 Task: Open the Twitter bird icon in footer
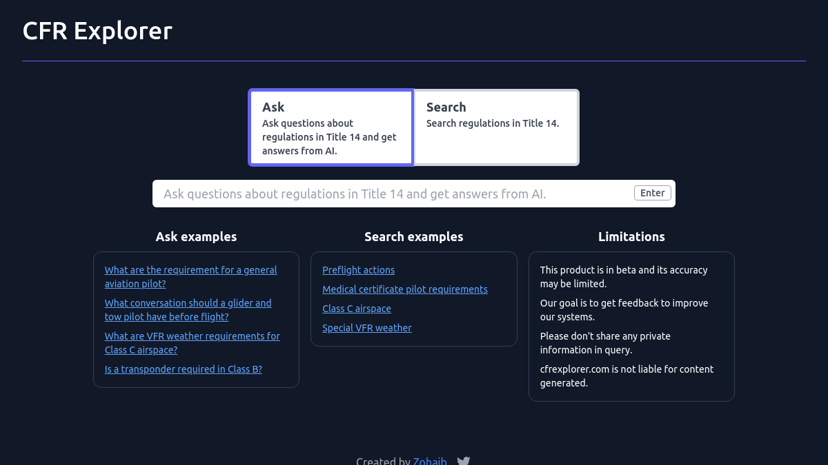click(x=463, y=461)
